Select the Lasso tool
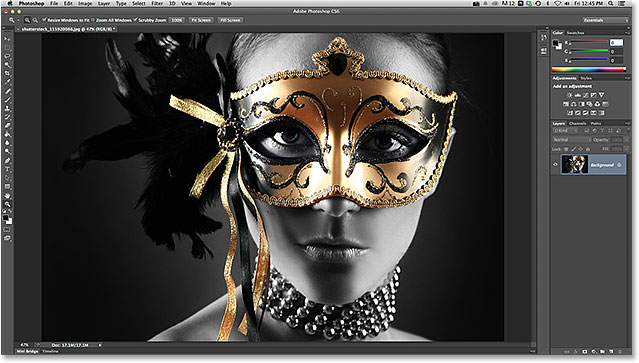This screenshot has width=639, height=363. click(7, 56)
